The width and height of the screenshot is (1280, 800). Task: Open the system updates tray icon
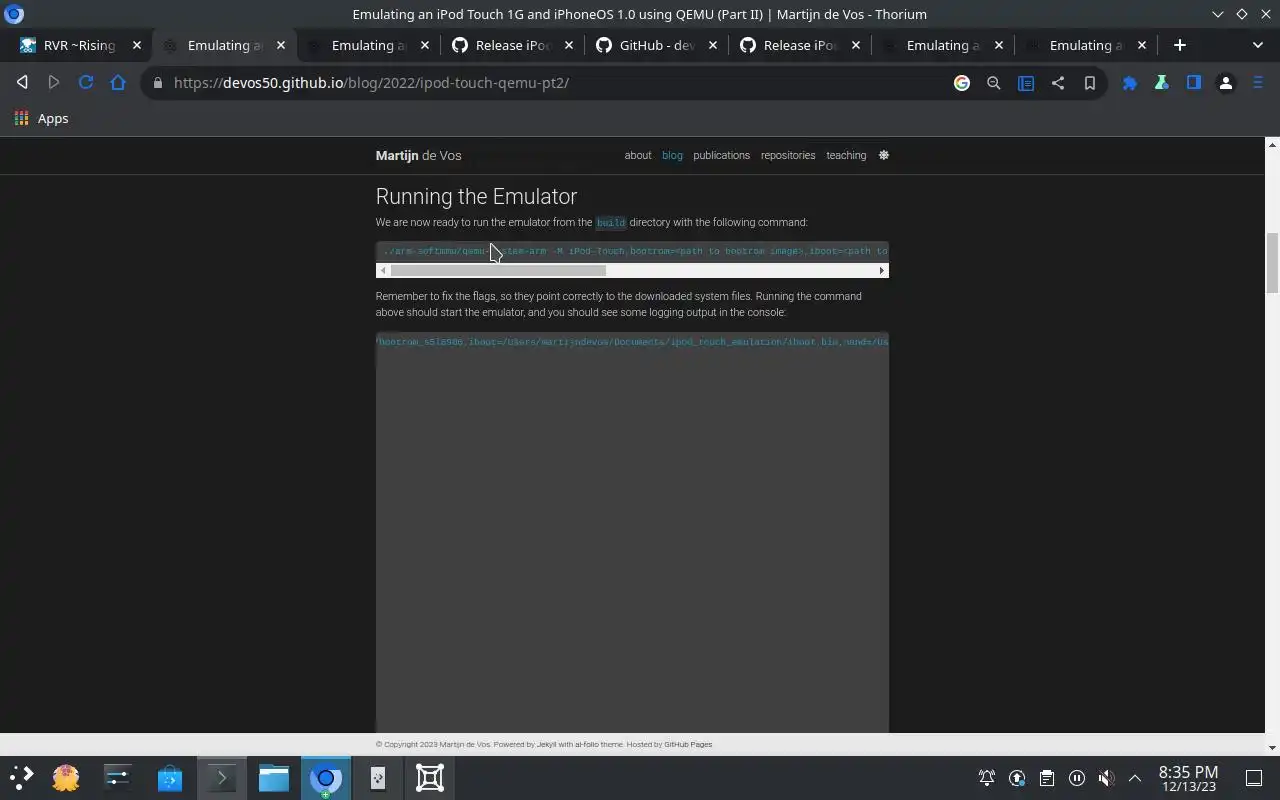1017,778
